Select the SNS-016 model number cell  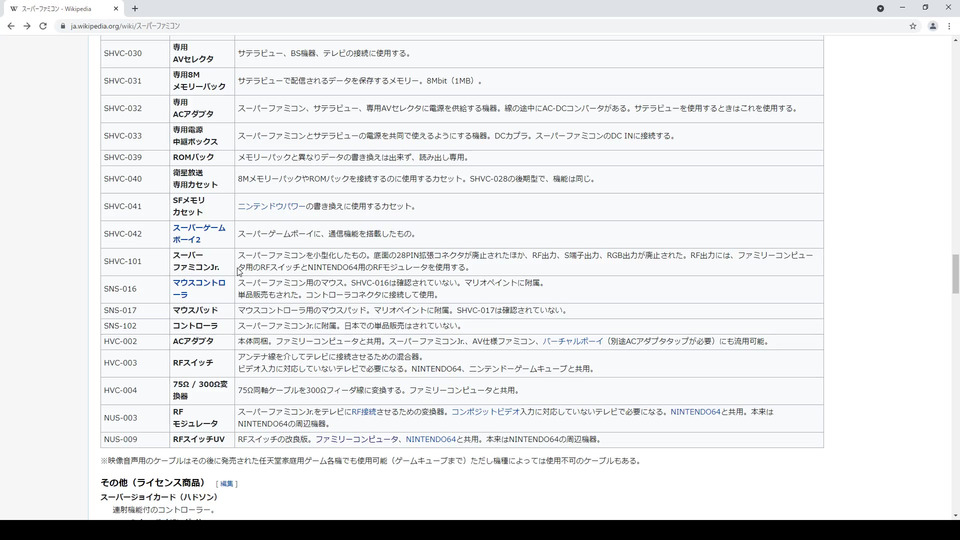pyautogui.click(x=135, y=289)
